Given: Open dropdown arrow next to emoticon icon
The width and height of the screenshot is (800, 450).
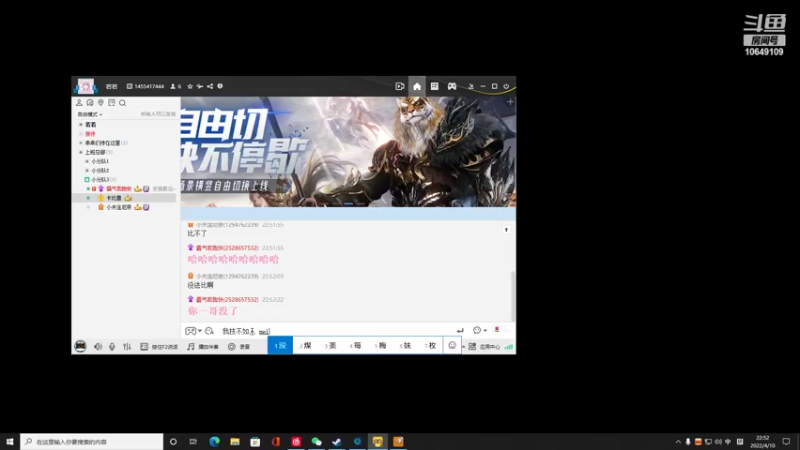Looking at the screenshot, I should point(199,331).
